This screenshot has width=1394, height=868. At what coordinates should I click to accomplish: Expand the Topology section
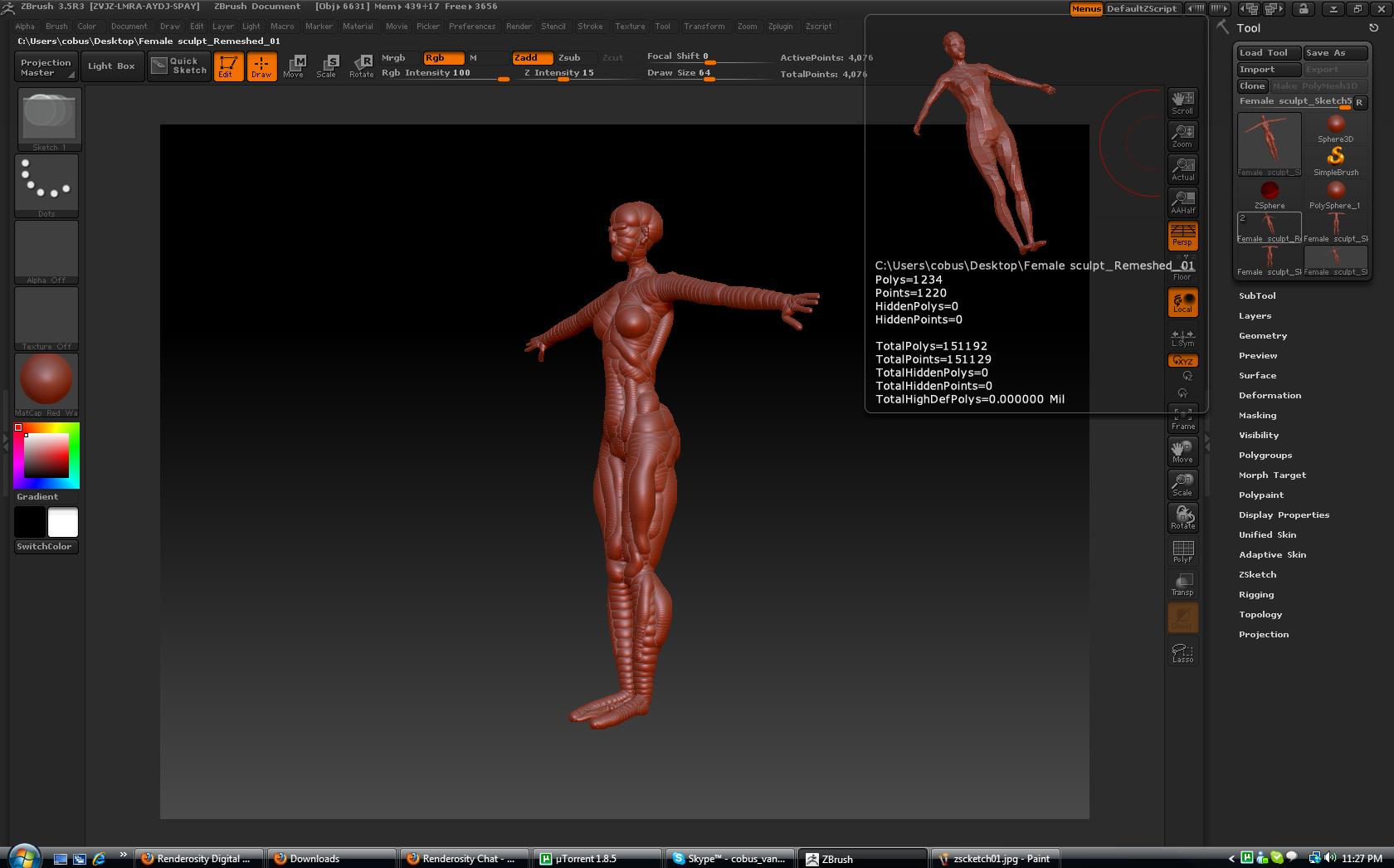pos(1260,615)
